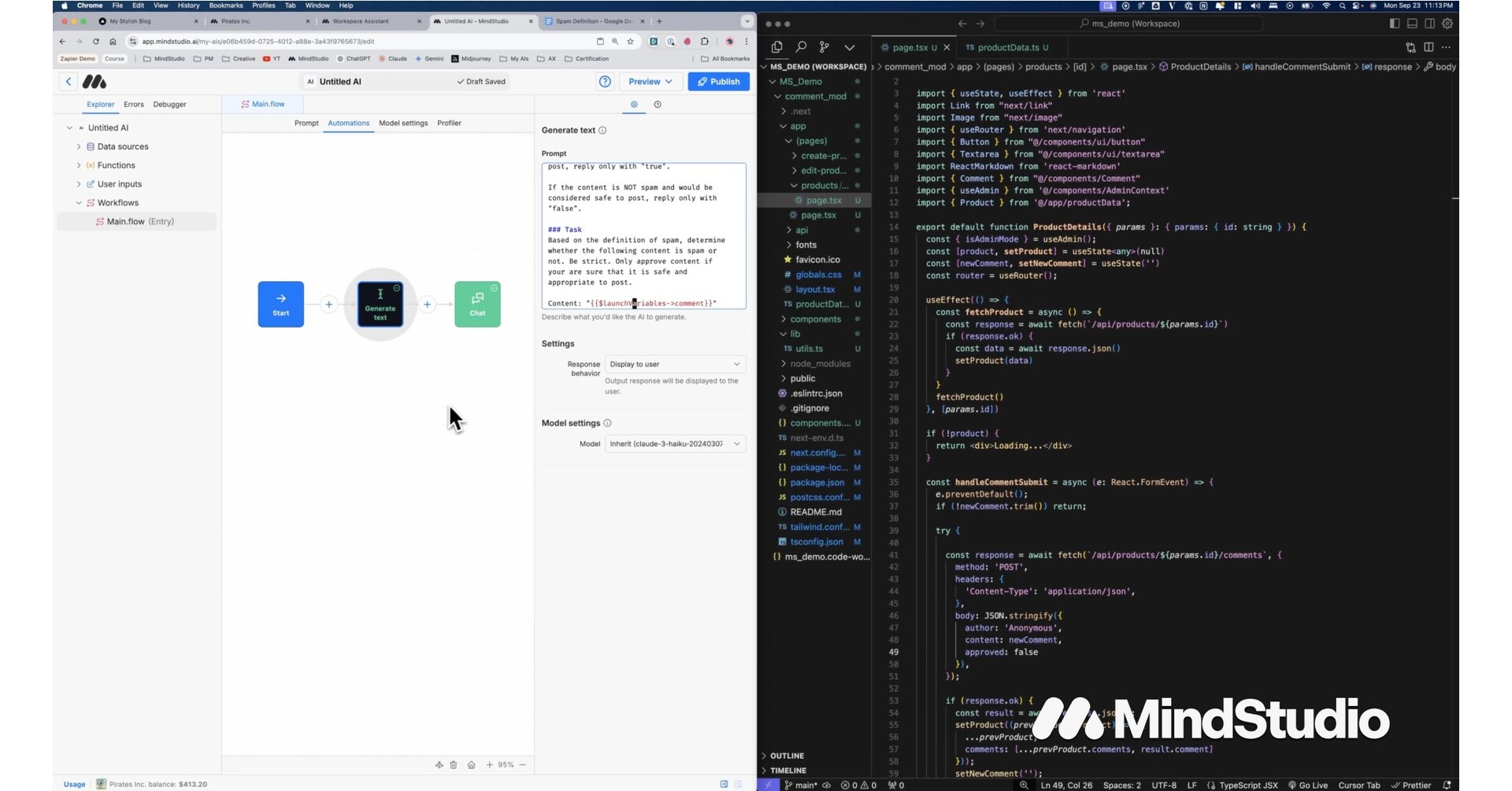The image size is (1512, 791).
Task: Toggle the secondary sidebar in VS Code
Action: (1429, 24)
